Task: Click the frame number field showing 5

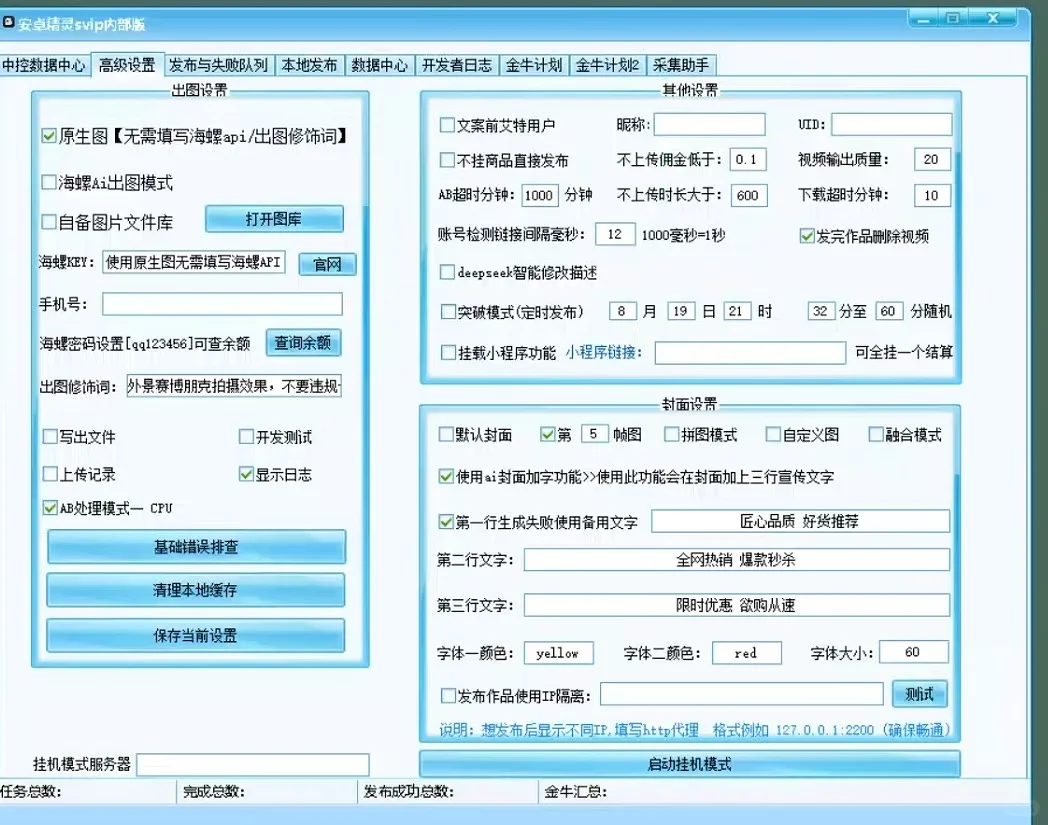Action: [594, 434]
